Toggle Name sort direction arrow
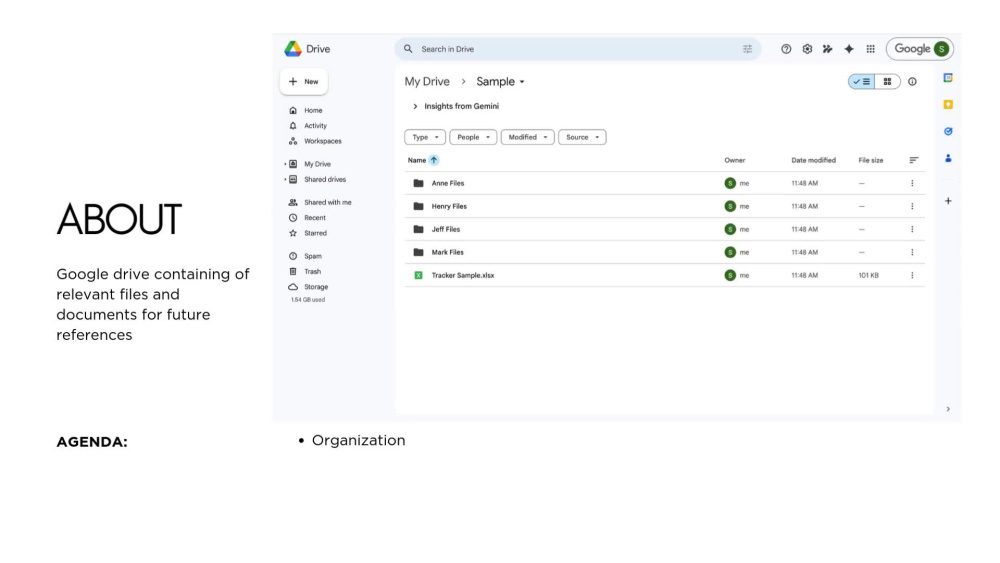 pos(434,160)
